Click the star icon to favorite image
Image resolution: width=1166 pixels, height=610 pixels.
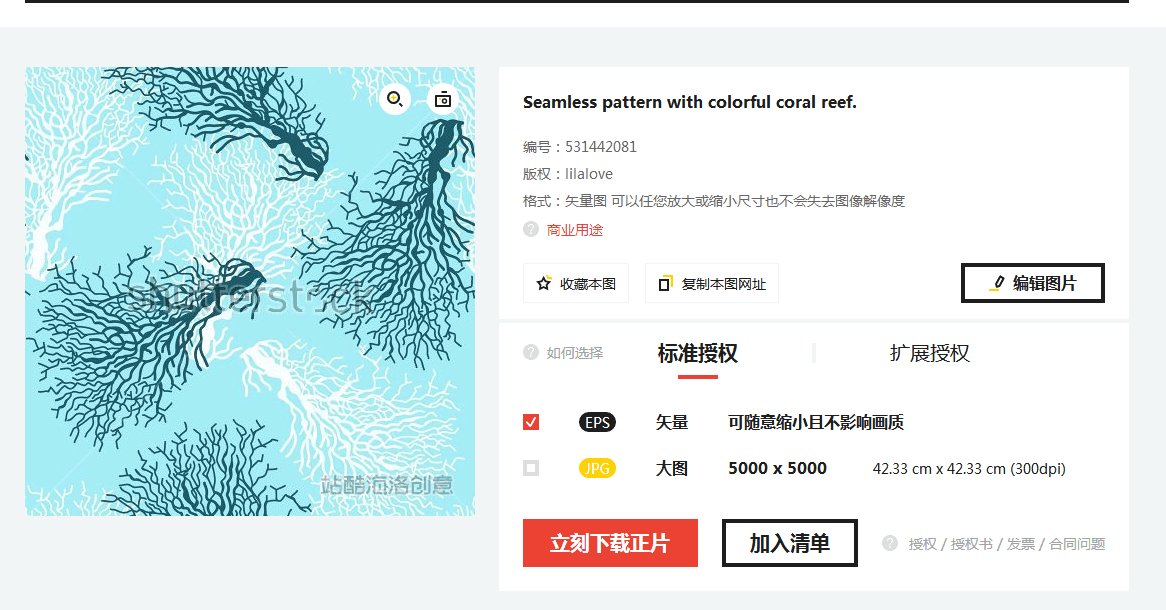pyautogui.click(x=544, y=283)
